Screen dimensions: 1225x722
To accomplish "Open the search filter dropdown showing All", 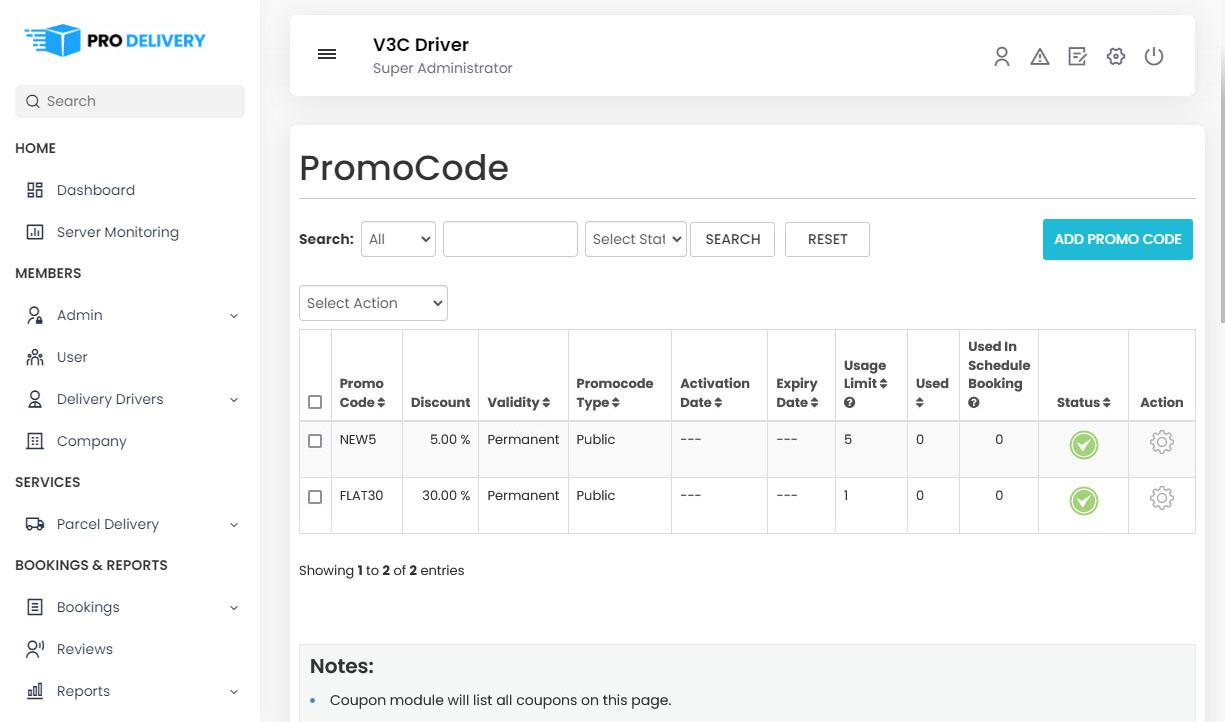I will coord(397,239).
